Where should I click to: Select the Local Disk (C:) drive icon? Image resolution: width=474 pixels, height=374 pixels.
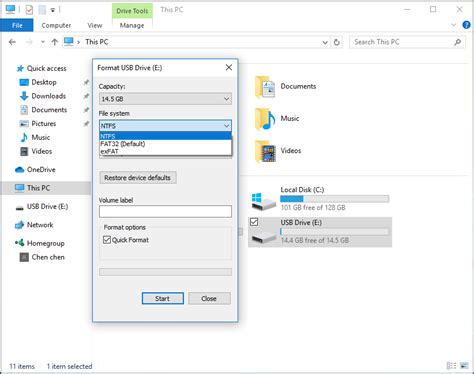[264, 201]
